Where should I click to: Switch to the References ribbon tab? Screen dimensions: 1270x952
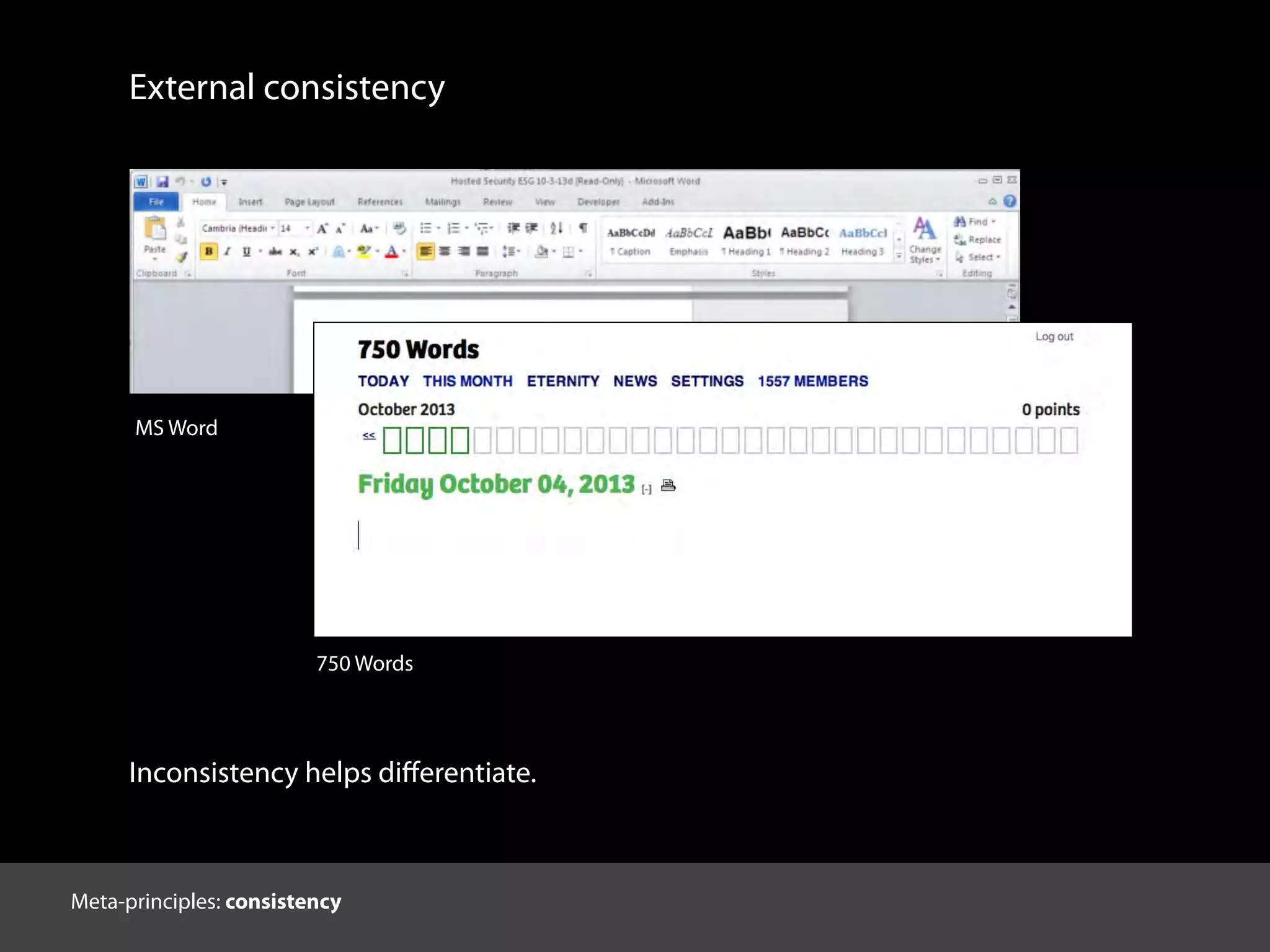coord(380,201)
